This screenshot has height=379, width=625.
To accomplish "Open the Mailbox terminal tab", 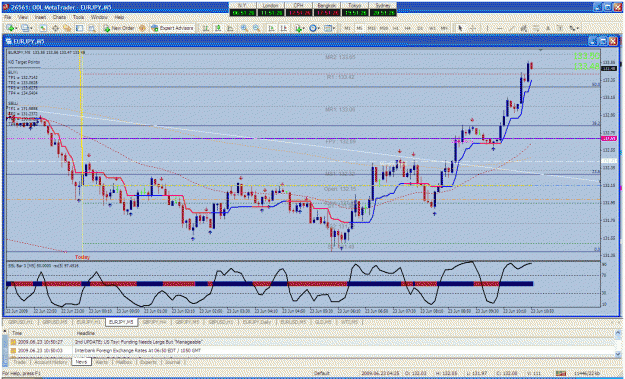I will click(x=124, y=362).
